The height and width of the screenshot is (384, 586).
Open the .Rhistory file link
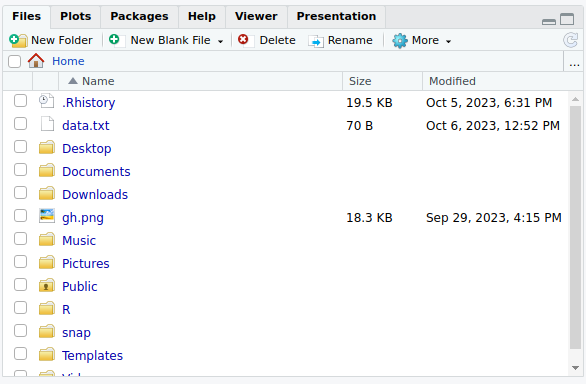pos(89,102)
